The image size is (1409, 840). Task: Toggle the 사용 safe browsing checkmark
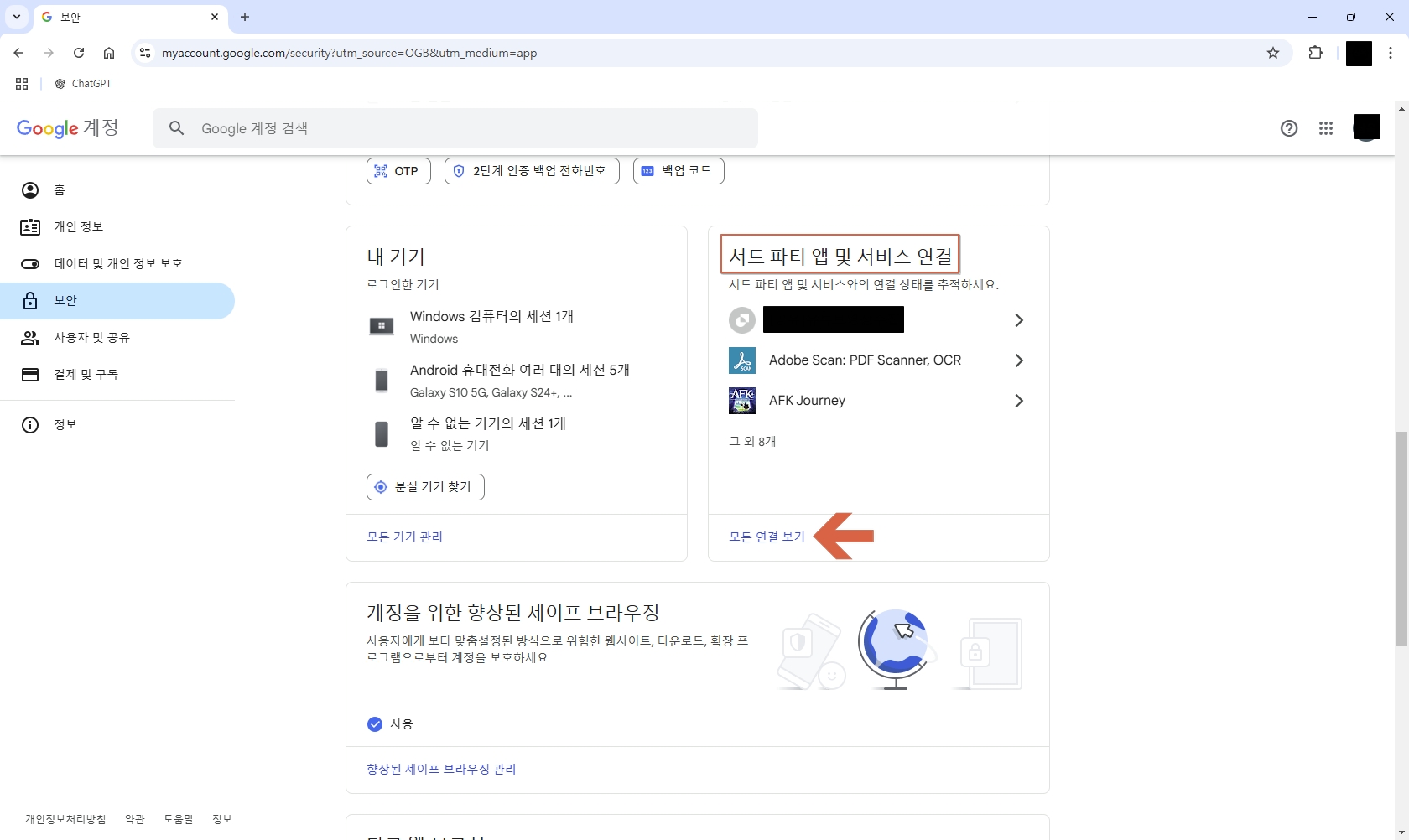point(374,724)
